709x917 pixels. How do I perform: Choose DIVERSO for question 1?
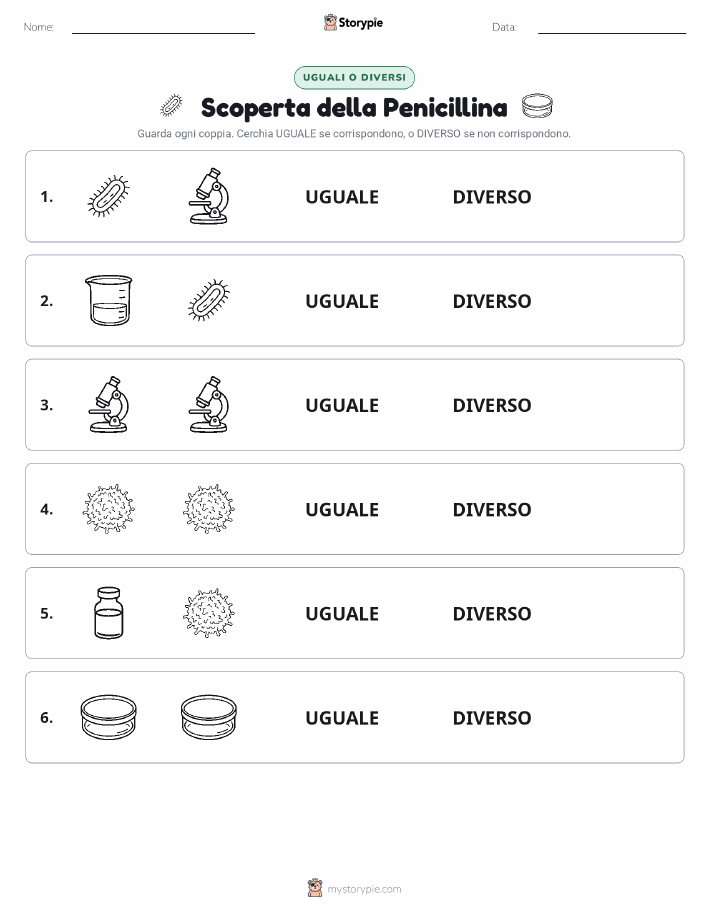click(492, 197)
